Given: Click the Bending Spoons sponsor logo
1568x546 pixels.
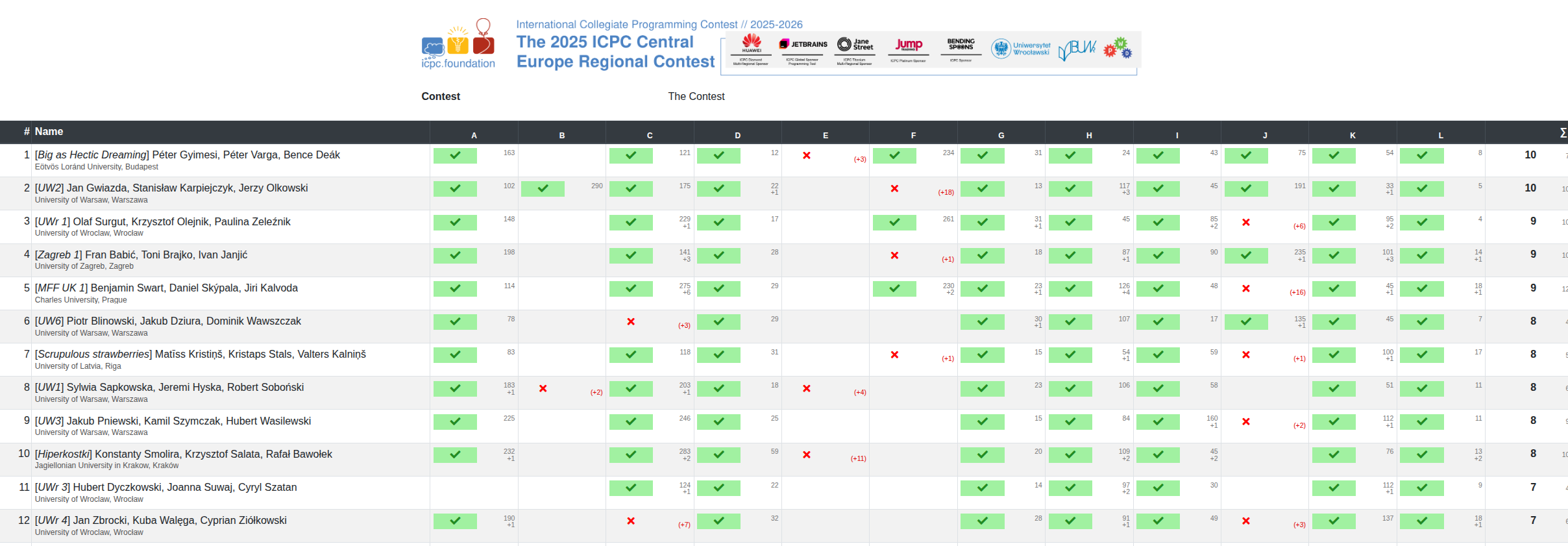Looking at the screenshot, I should (961, 44).
